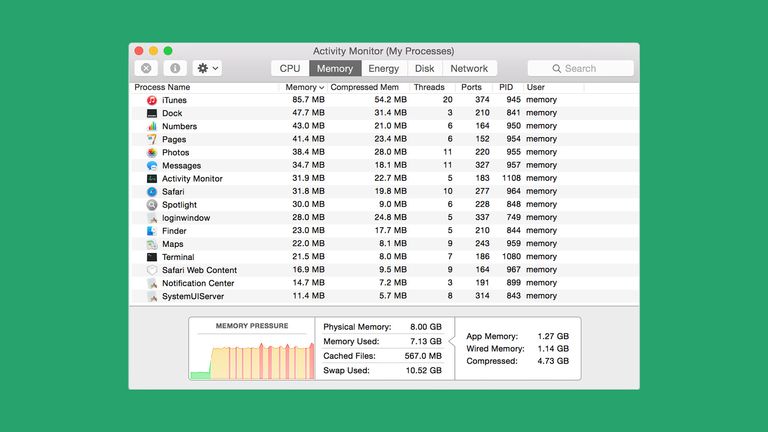Sort by Threads column header

pyautogui.click(x=432, y=87)
